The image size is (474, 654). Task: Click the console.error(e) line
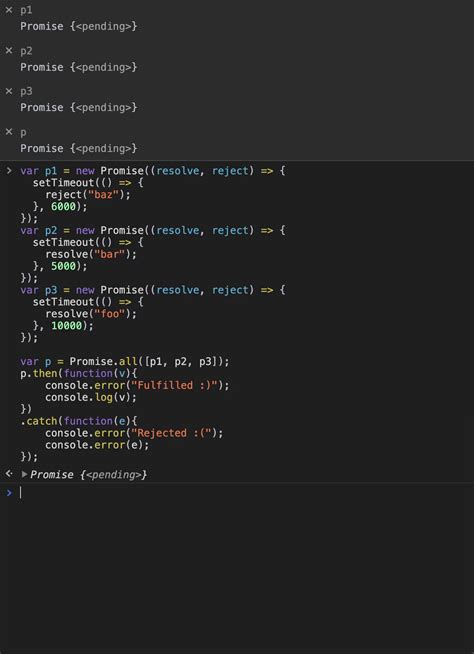coord(97,445)
